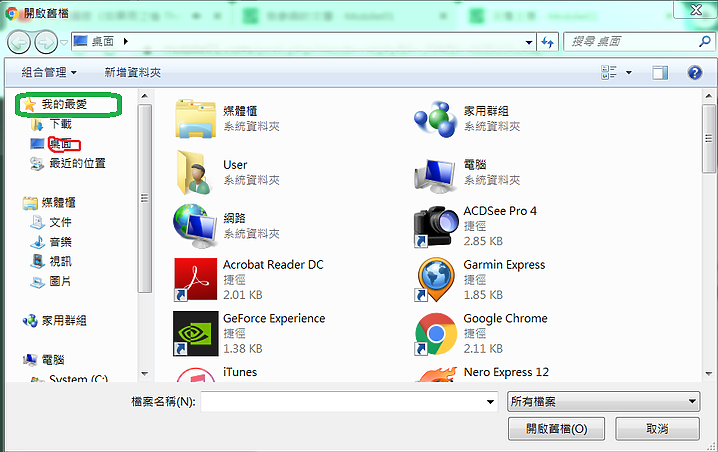718x452 pixels.
Task: Click the forward navigation arrow
Action: click(46, 43)
